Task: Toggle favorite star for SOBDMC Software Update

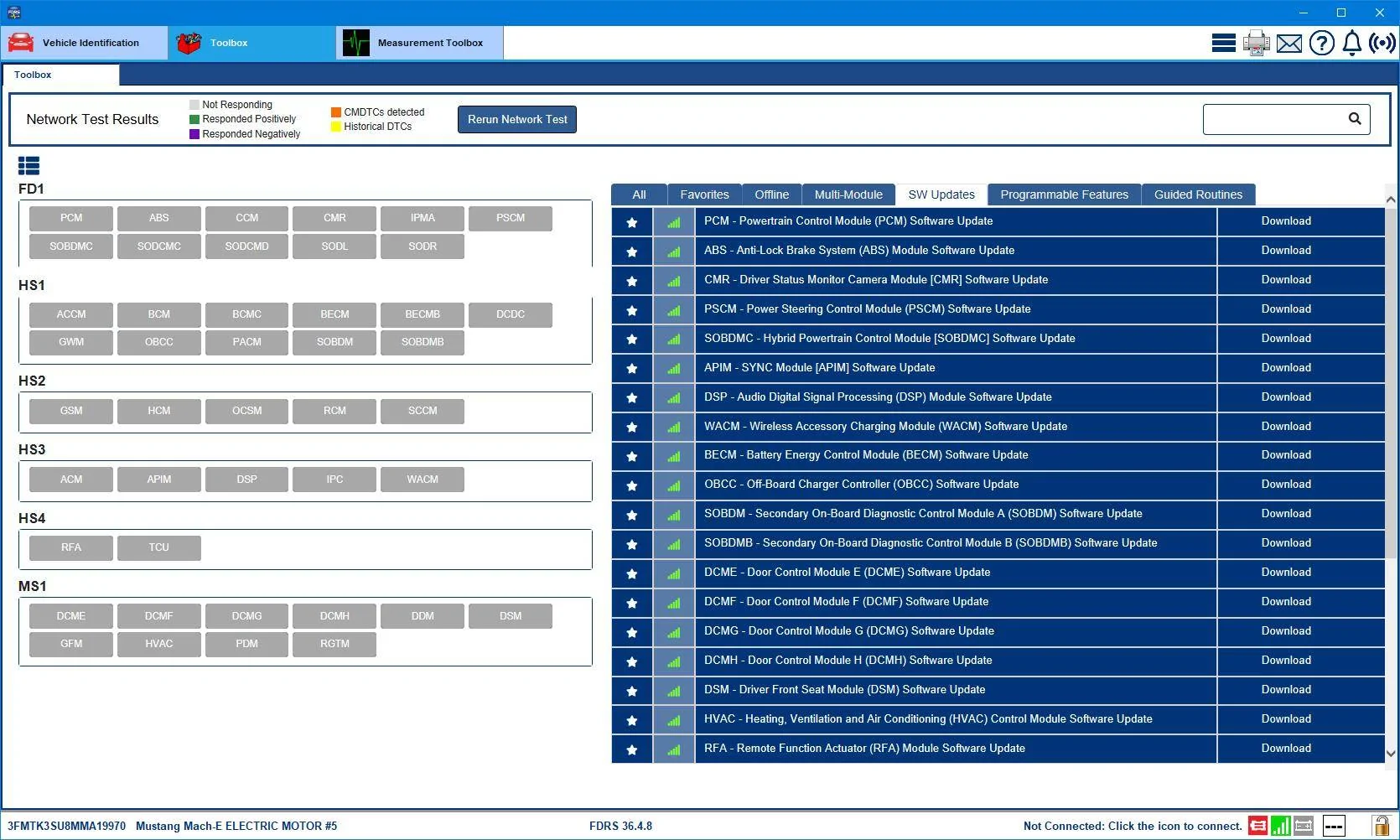Action: click(x=632, y=340)
